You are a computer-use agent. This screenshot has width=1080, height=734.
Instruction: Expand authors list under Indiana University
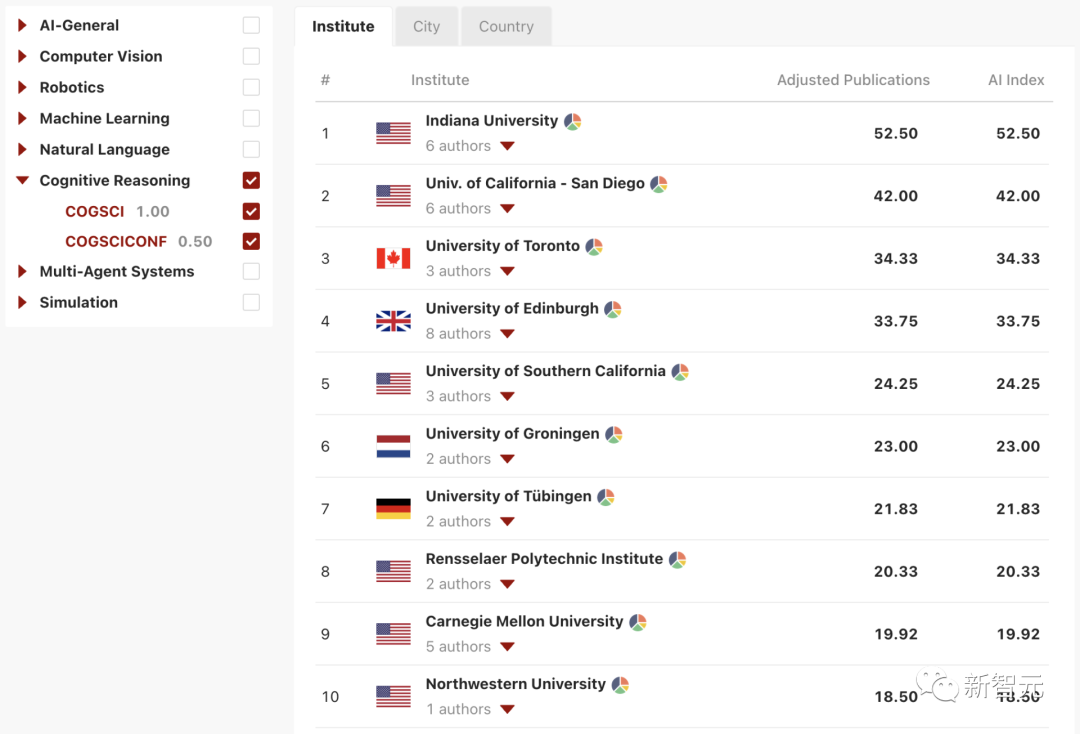coord(507,146)
